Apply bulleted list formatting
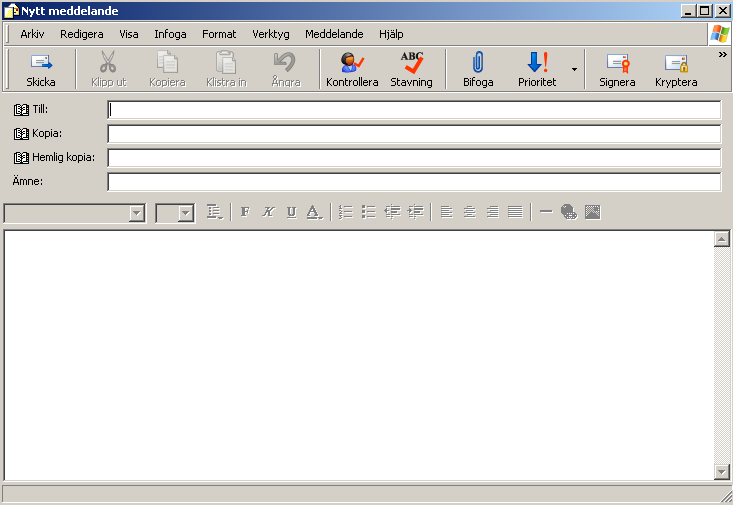 369,212
